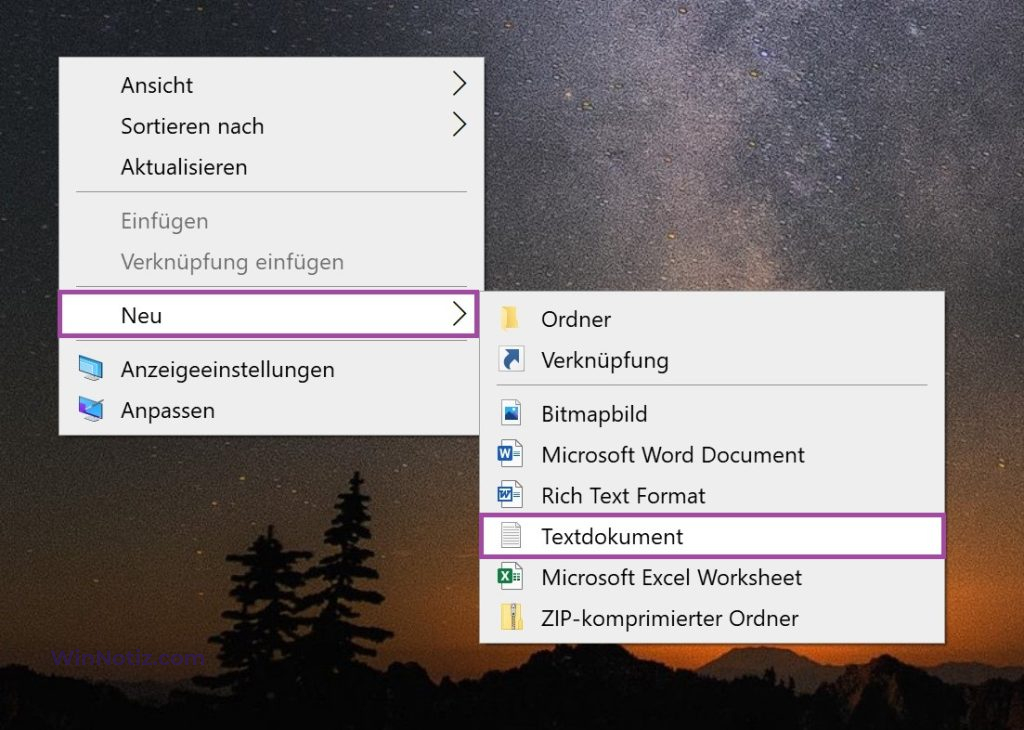The width and height of the screenshot is (1024, 730).
Task: Select the Textdokument notepad icon
Action: (511, 536)
